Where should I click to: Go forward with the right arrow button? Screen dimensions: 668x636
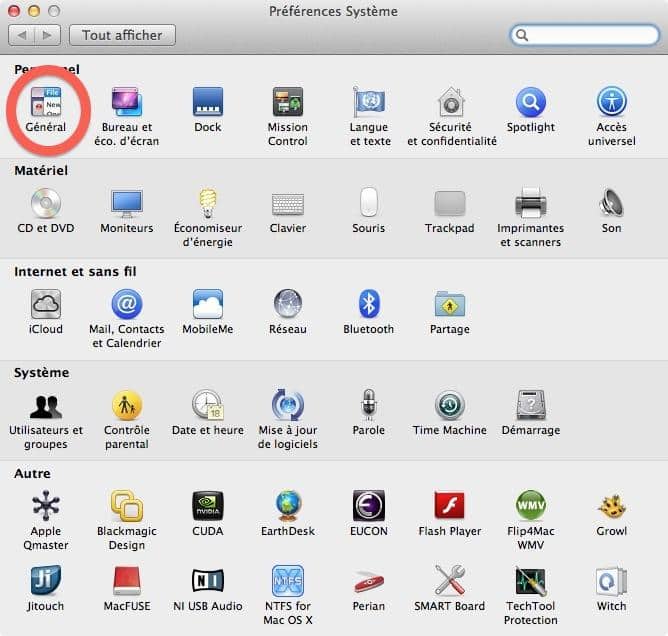[x=47, y=35]
